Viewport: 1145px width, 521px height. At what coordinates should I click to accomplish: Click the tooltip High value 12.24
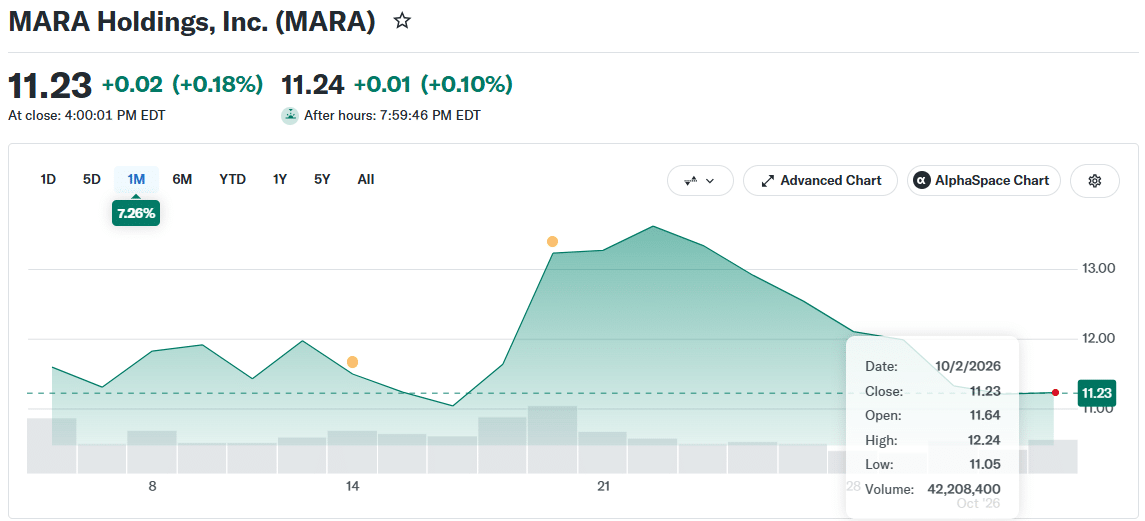point(985,440)
